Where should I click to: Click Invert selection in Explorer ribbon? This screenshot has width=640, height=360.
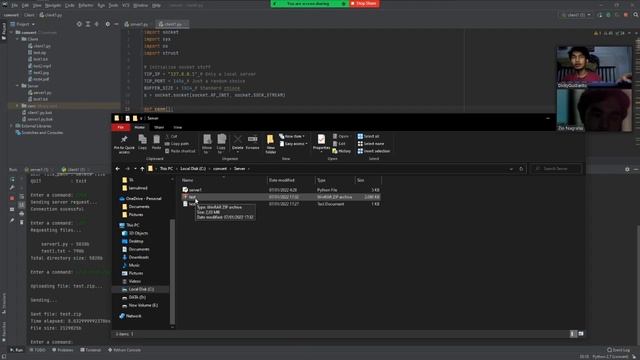[373, 151]
